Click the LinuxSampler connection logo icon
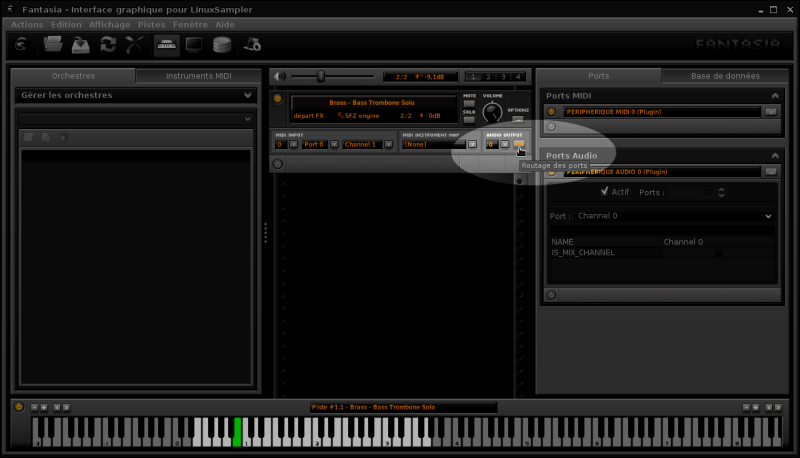The image size is (800, 458). point(21,45)
